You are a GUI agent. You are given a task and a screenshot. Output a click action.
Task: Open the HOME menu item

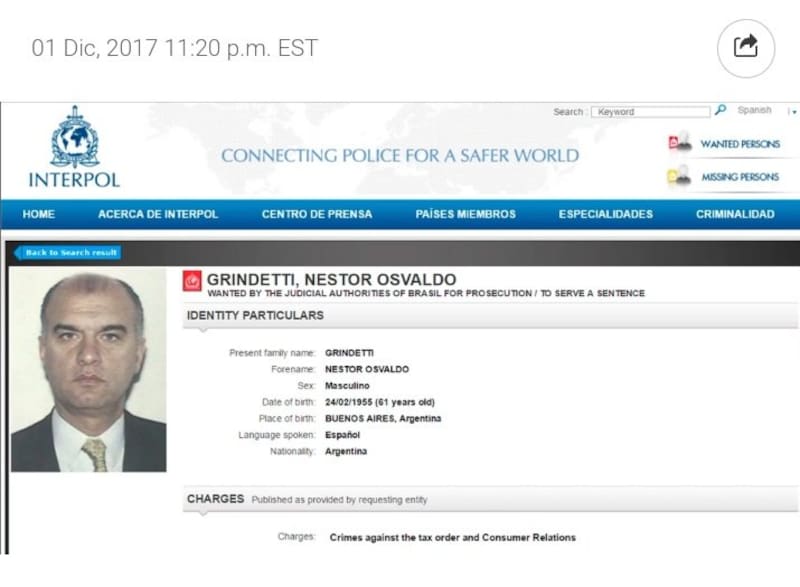[39, 214]
